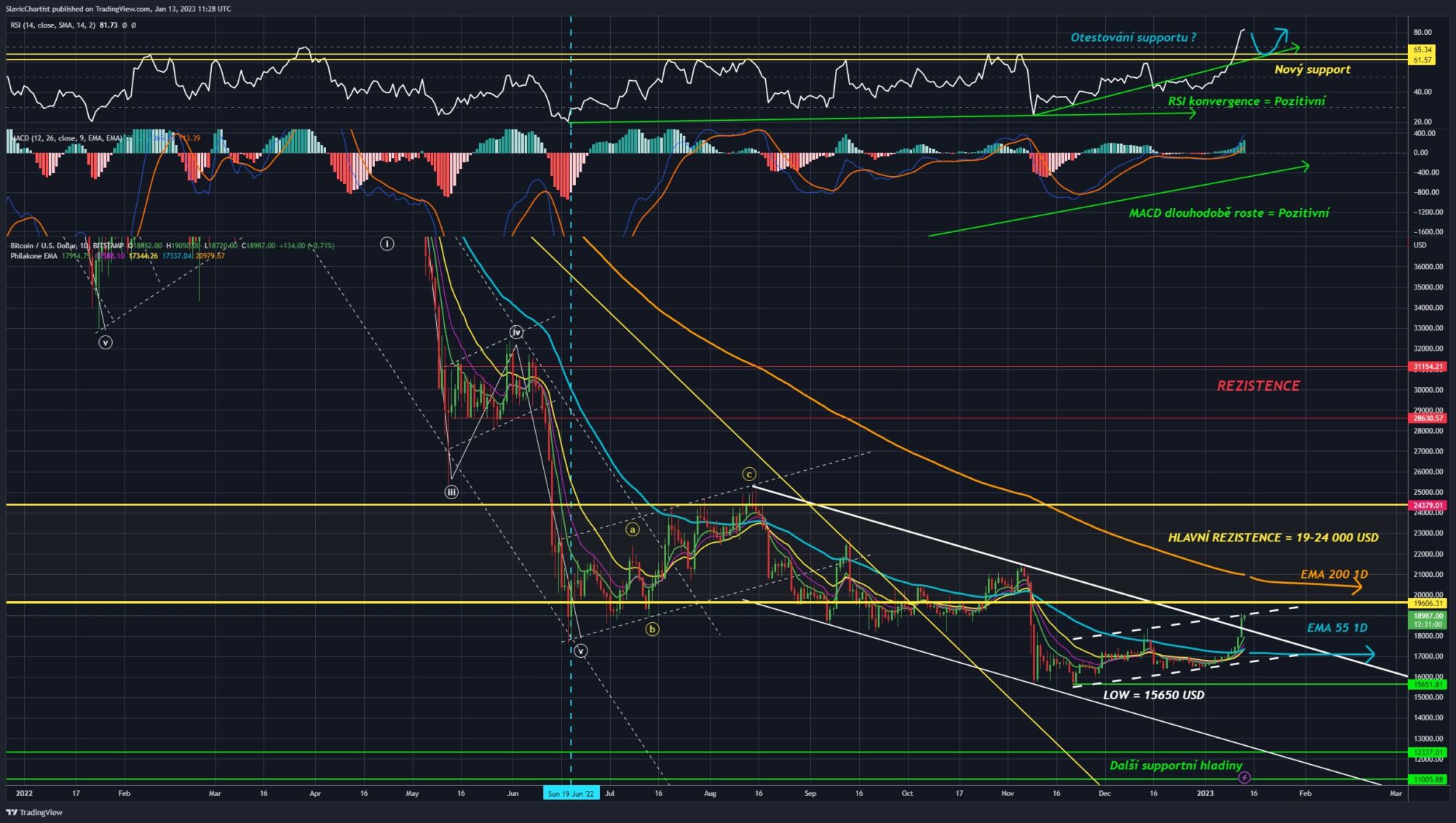Click the USD currency label on price axis
This screenshot has width=1456, height=823.
click(x=1420, y=245)
